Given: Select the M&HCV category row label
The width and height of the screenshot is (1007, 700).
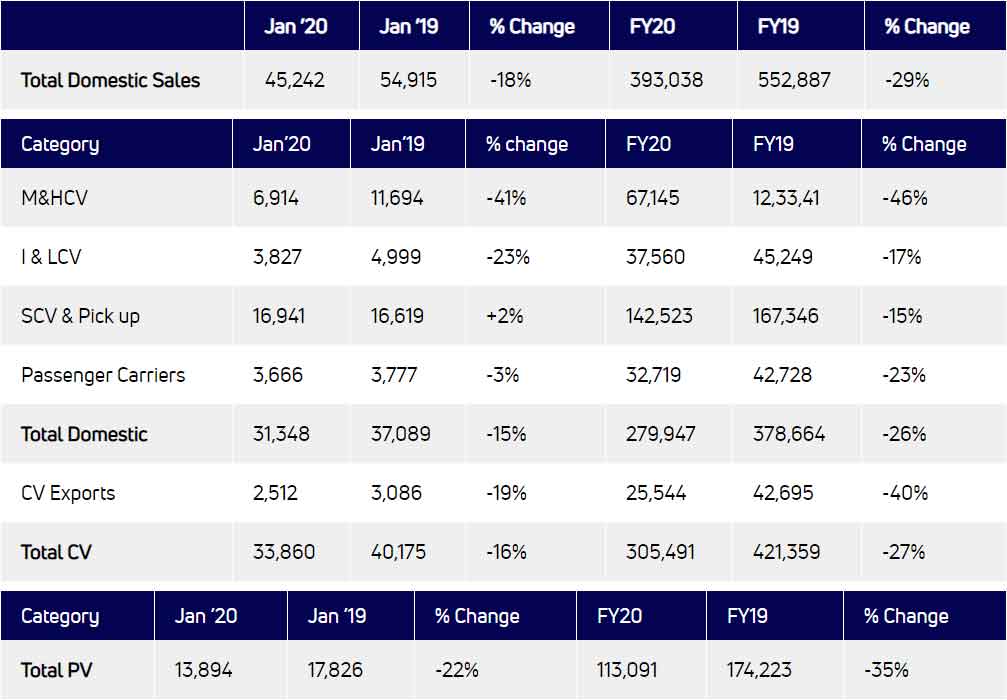Looking at the screenshot, I should click(x=54, y=198).
